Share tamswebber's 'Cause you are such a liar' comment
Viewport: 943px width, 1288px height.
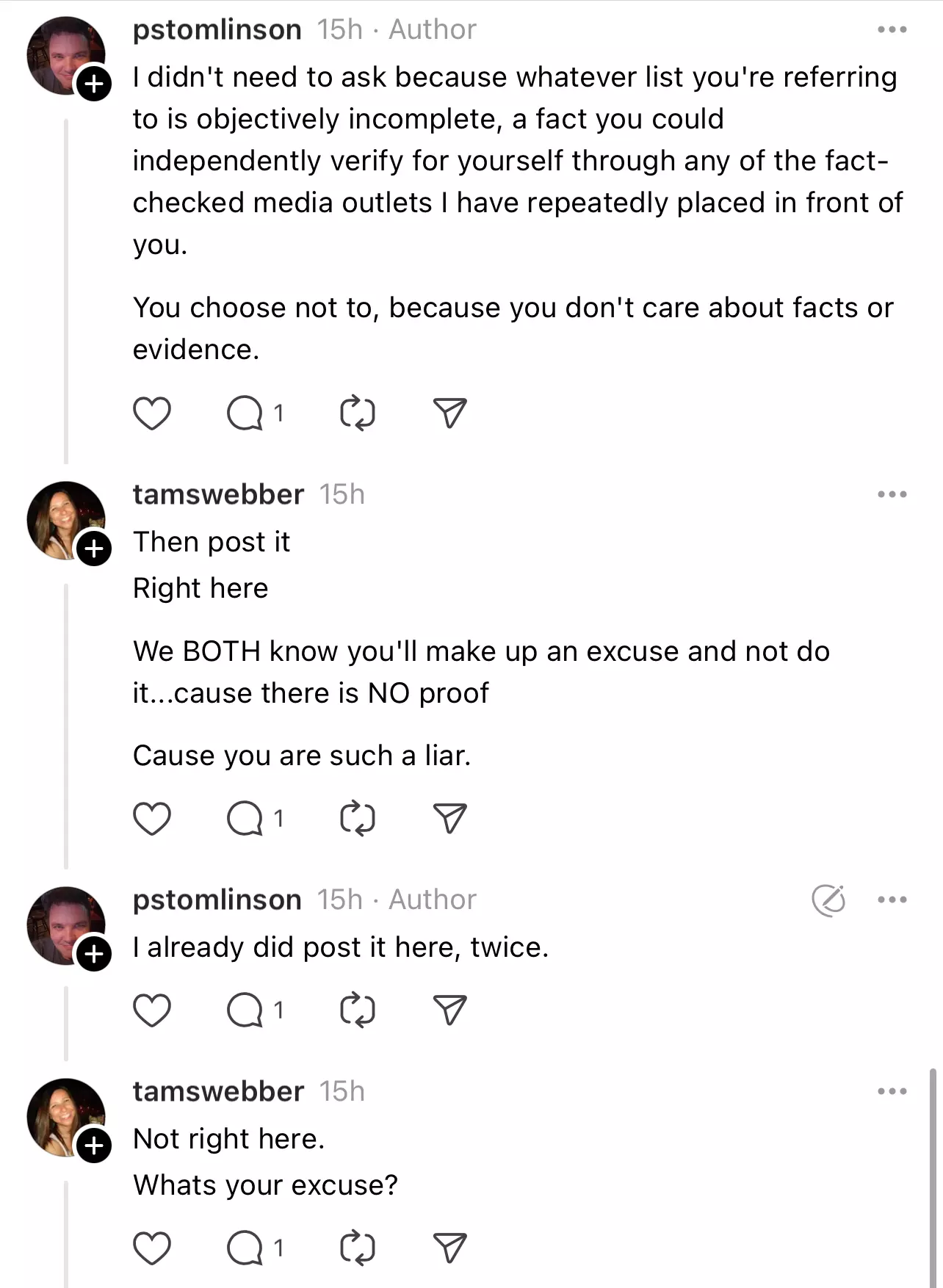449,818
